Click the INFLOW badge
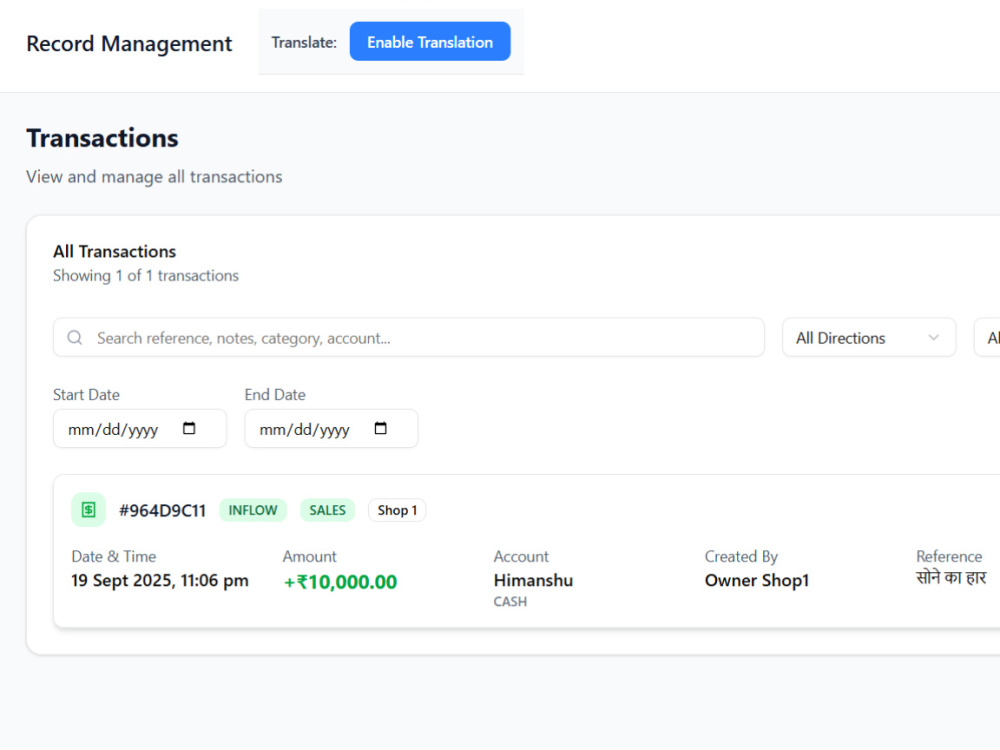 pyautogui.click(x=253, y=510)
